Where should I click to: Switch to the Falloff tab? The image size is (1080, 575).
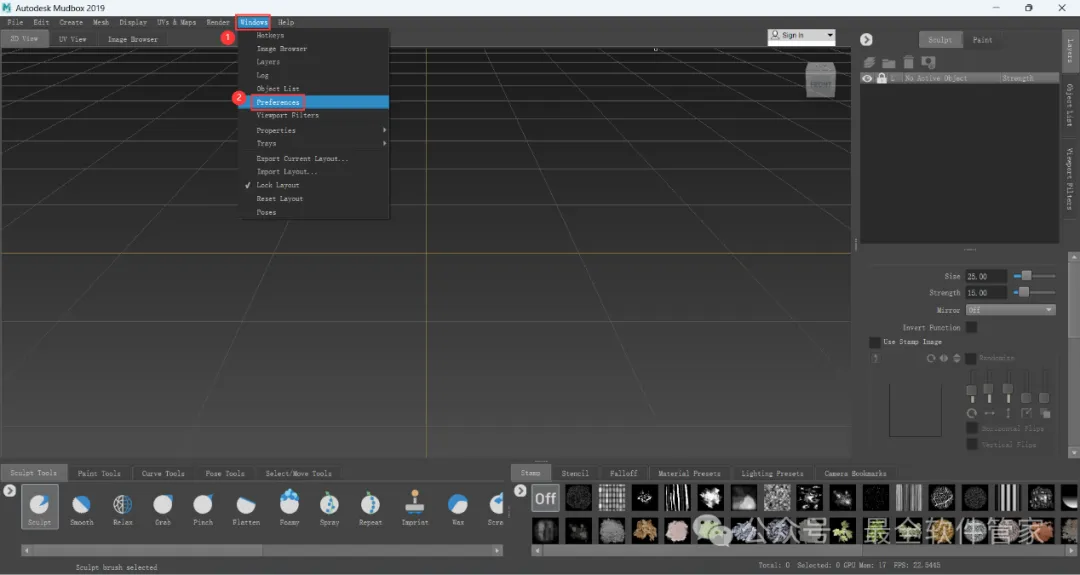tap(623, 473)
